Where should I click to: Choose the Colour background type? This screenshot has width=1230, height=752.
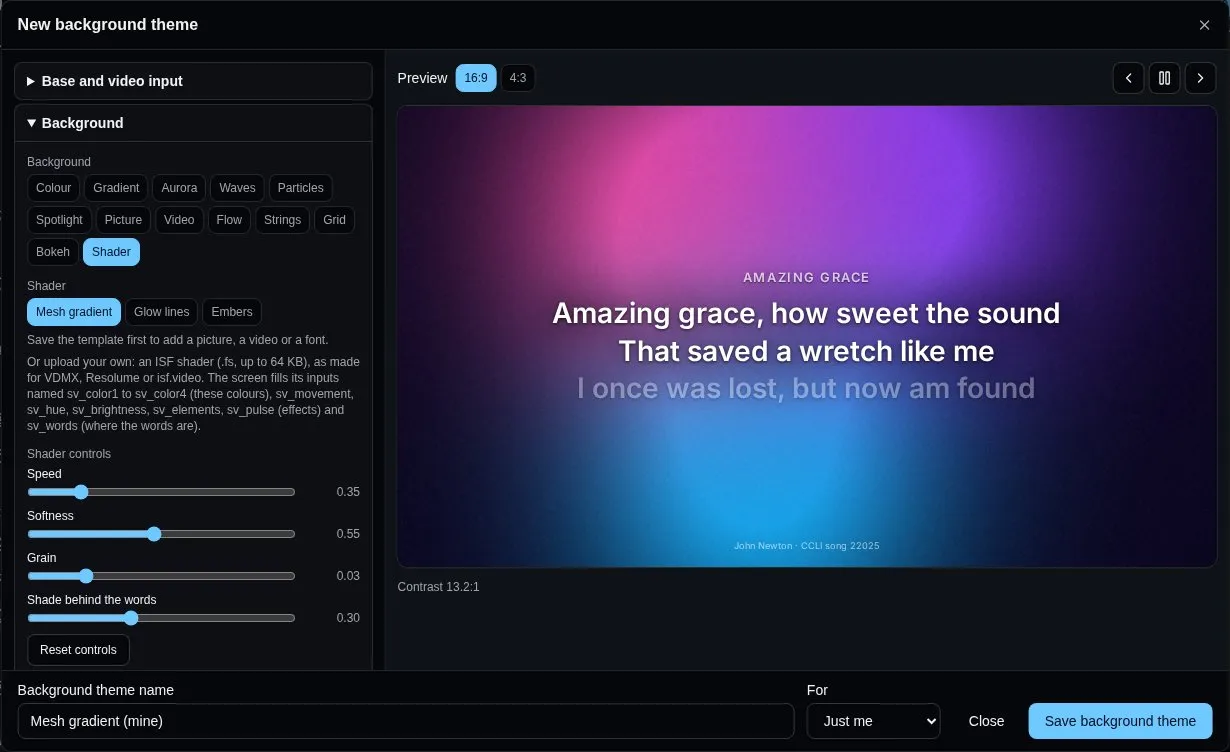tap(53, 188)
